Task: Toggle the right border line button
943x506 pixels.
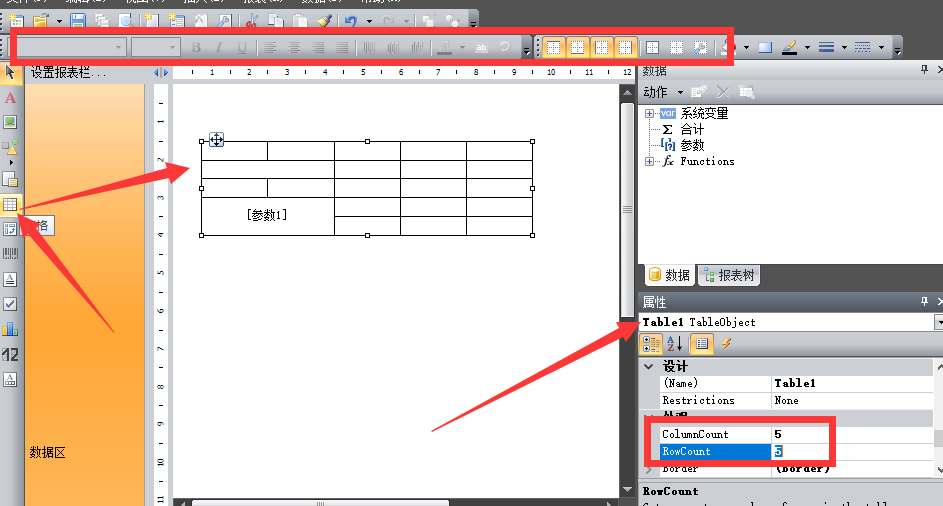Action: click(625, 47)
